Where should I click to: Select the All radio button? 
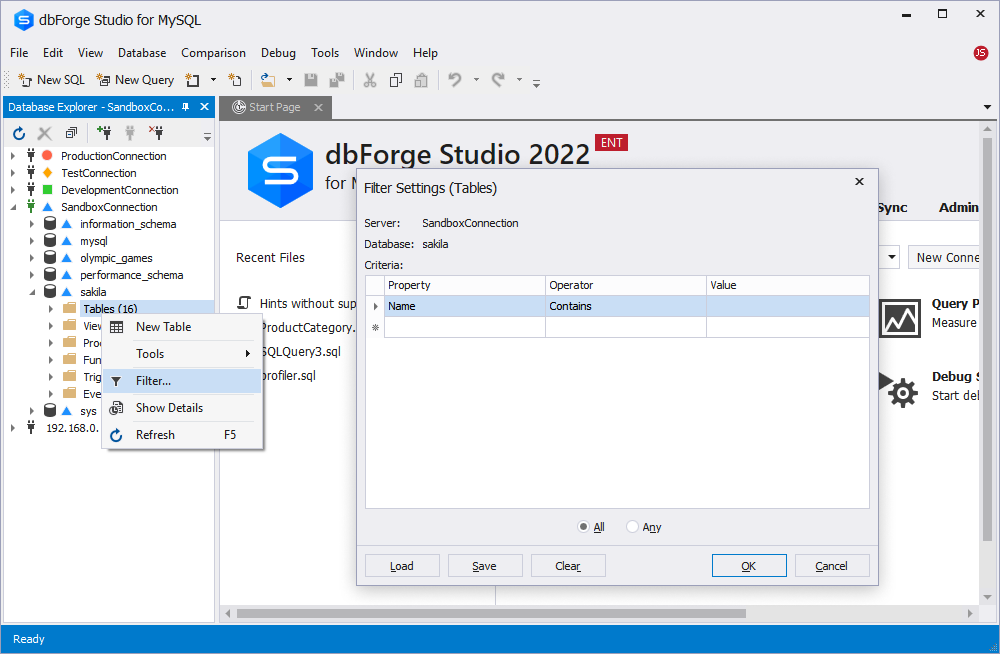(x=584, y=527)
